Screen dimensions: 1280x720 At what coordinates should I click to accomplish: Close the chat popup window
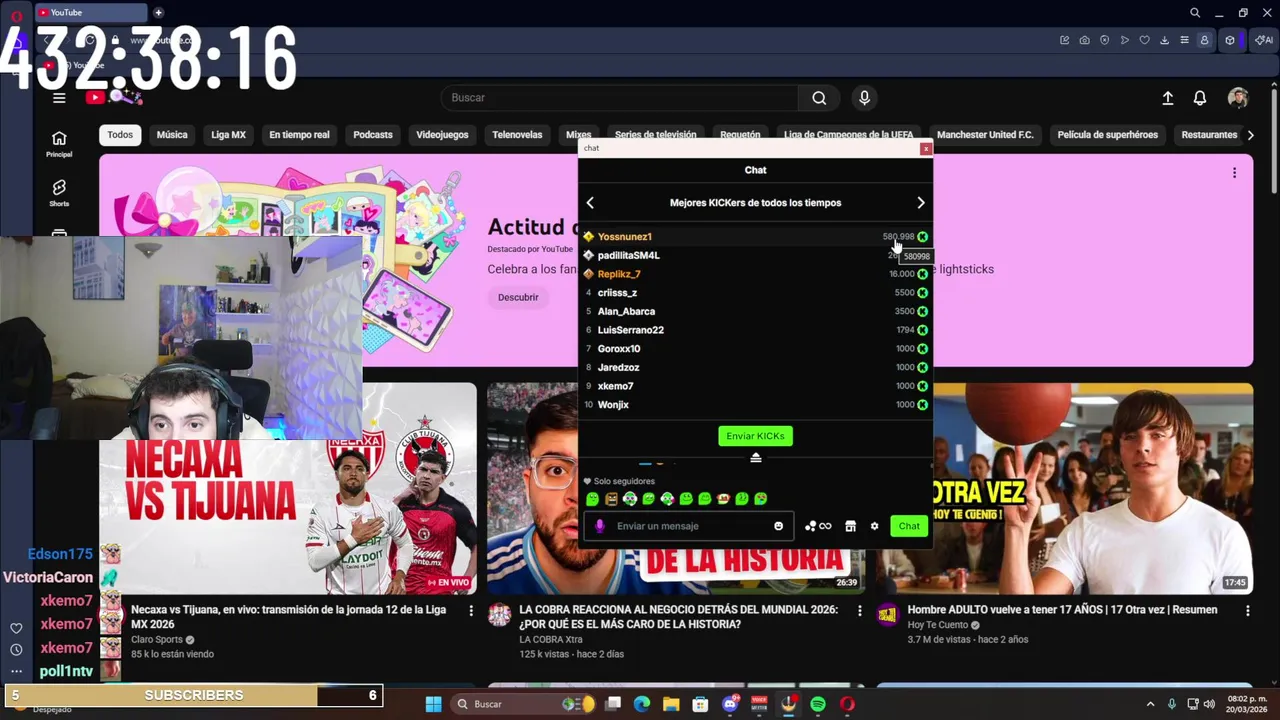point(926,148)
